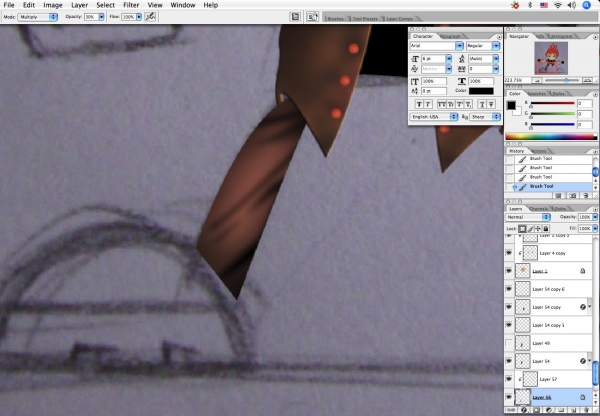Open the volume control in menu bar
This screenshot has width=600, height=416.
click(572, 5)
